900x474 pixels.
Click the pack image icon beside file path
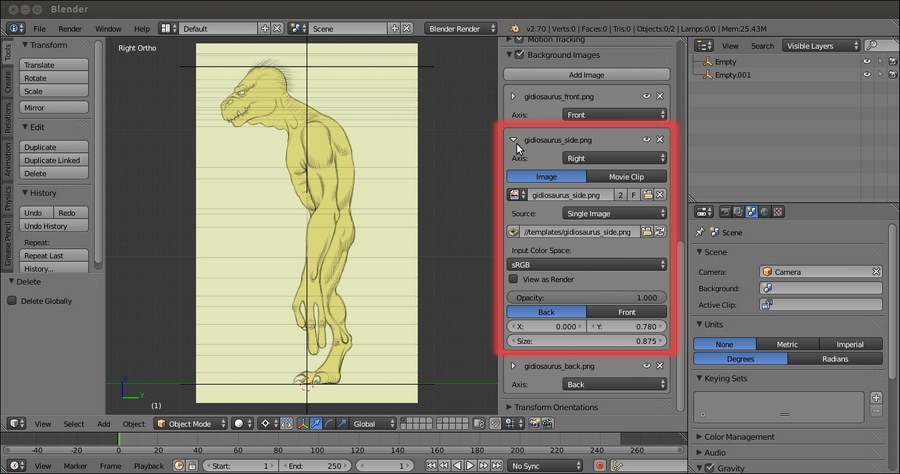pos(514,232)
